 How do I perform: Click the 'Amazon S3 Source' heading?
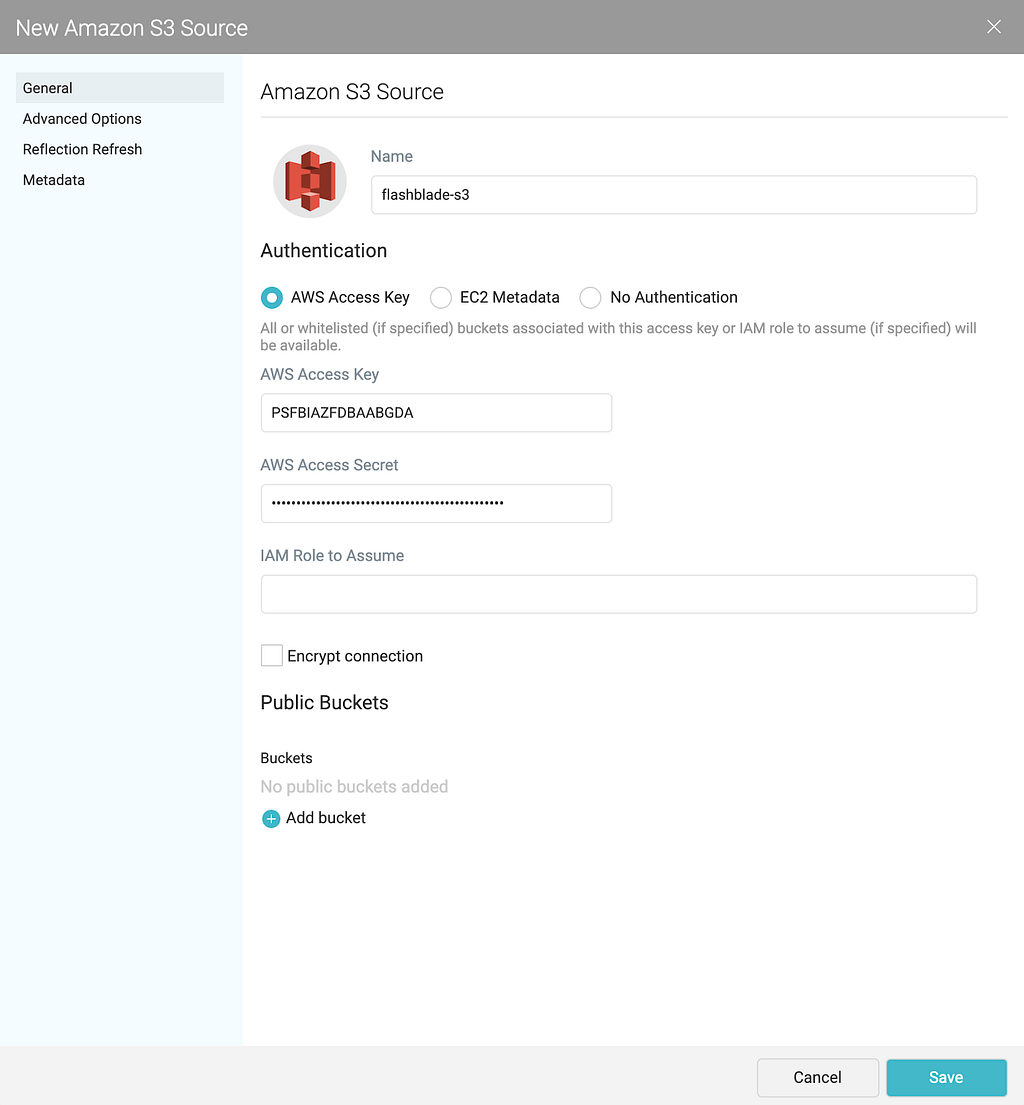[x=352, y=92]
